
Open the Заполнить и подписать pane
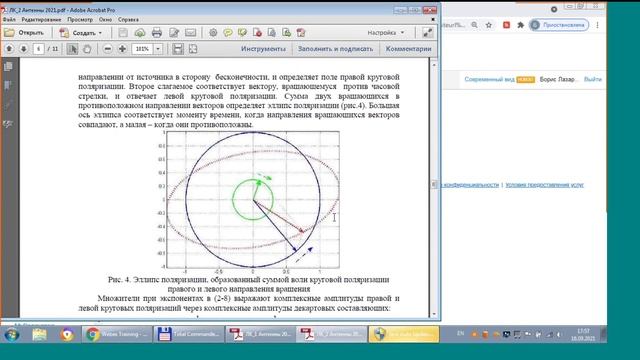(x=336, y=49)
